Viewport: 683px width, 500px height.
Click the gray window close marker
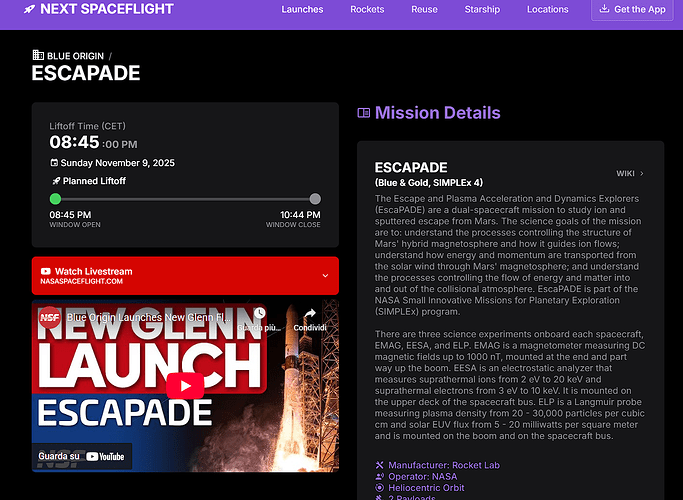tap(315, 199)
